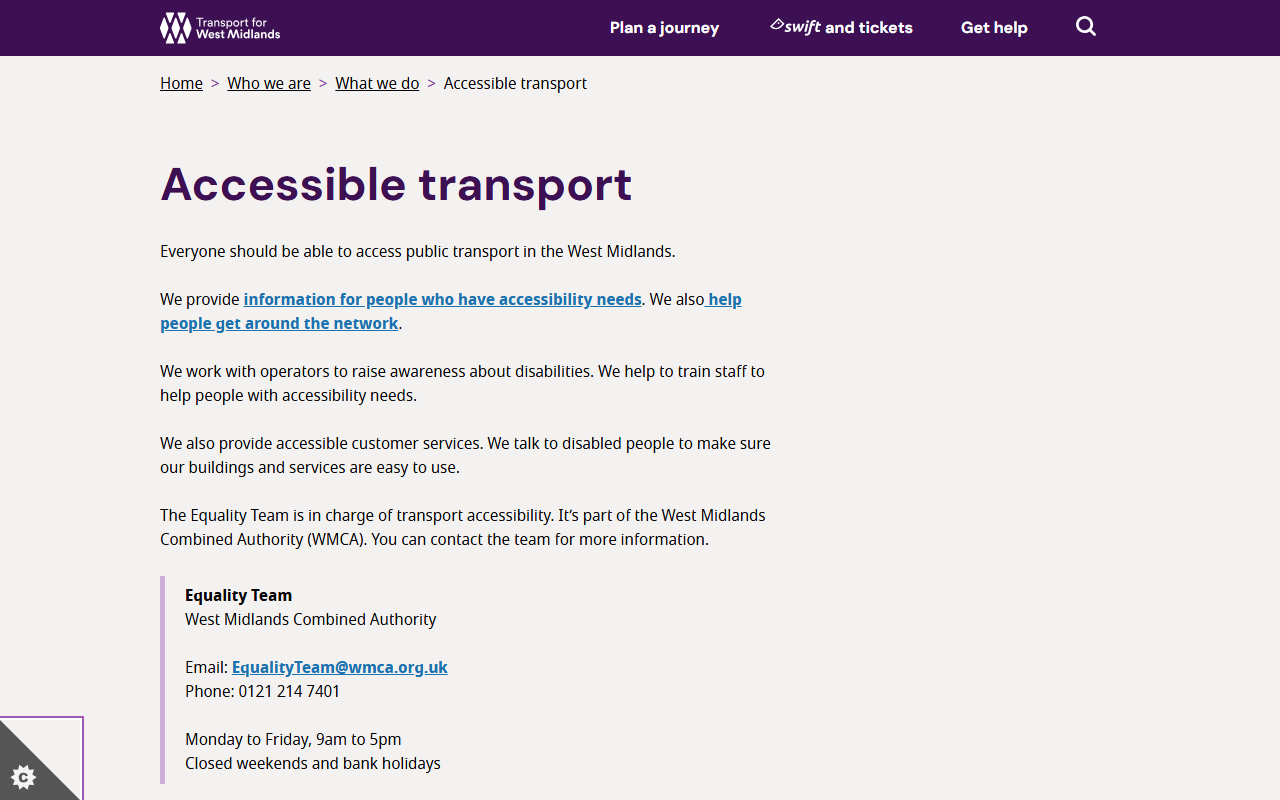
Task: Click West Midlands Combined Authority address line
Action: (x=311, y=619)
